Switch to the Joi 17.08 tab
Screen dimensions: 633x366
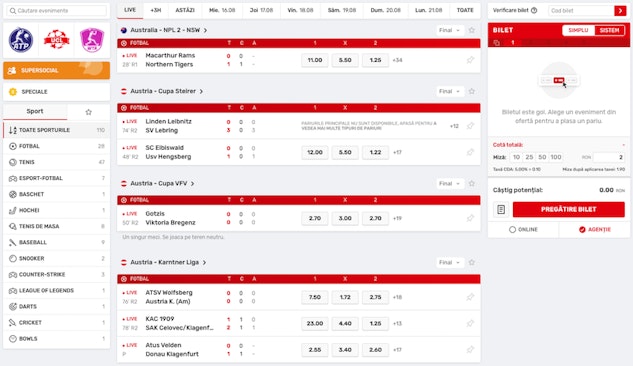point(261,10)
